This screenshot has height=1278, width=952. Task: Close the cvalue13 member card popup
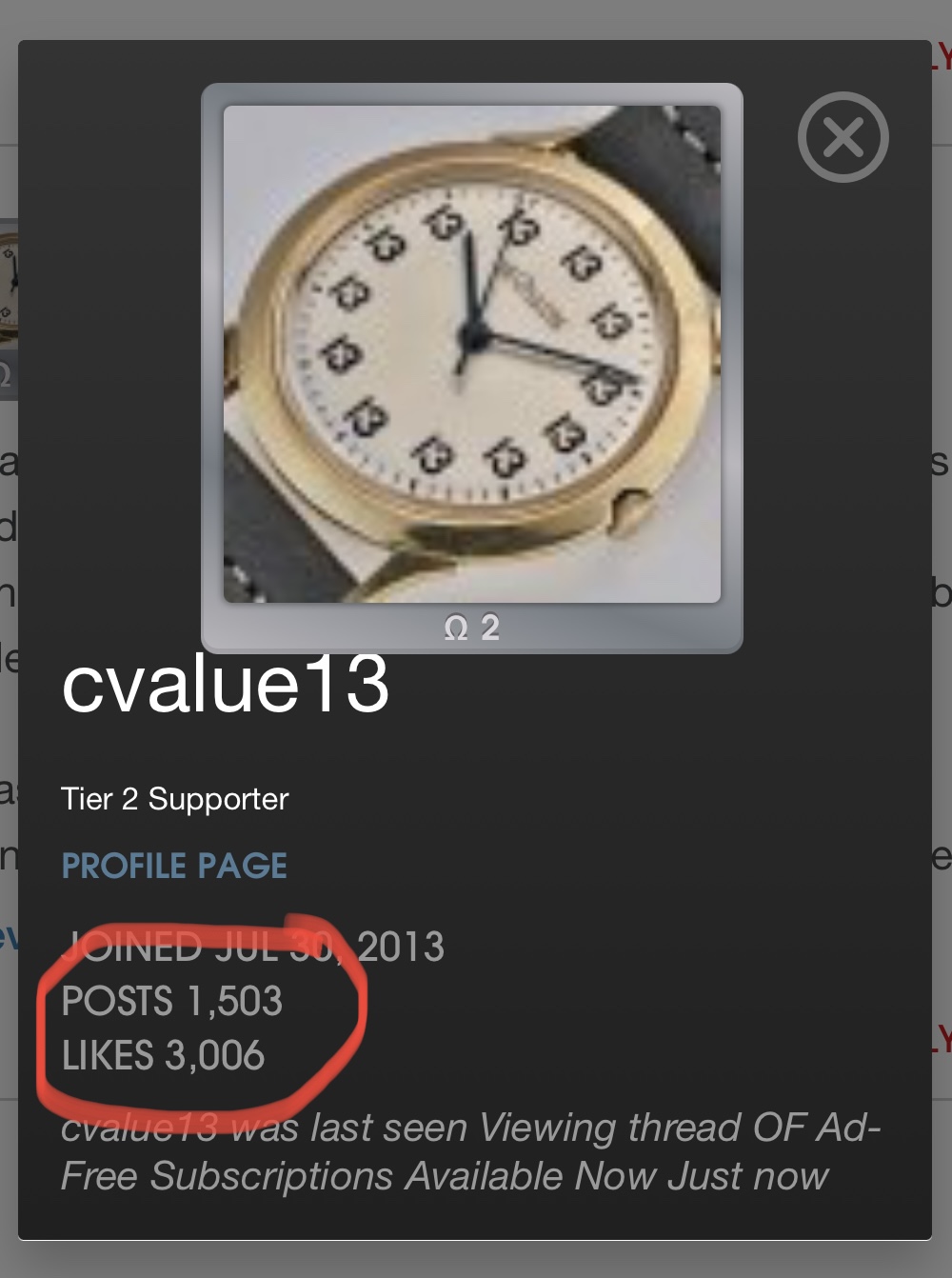[843, 137]
